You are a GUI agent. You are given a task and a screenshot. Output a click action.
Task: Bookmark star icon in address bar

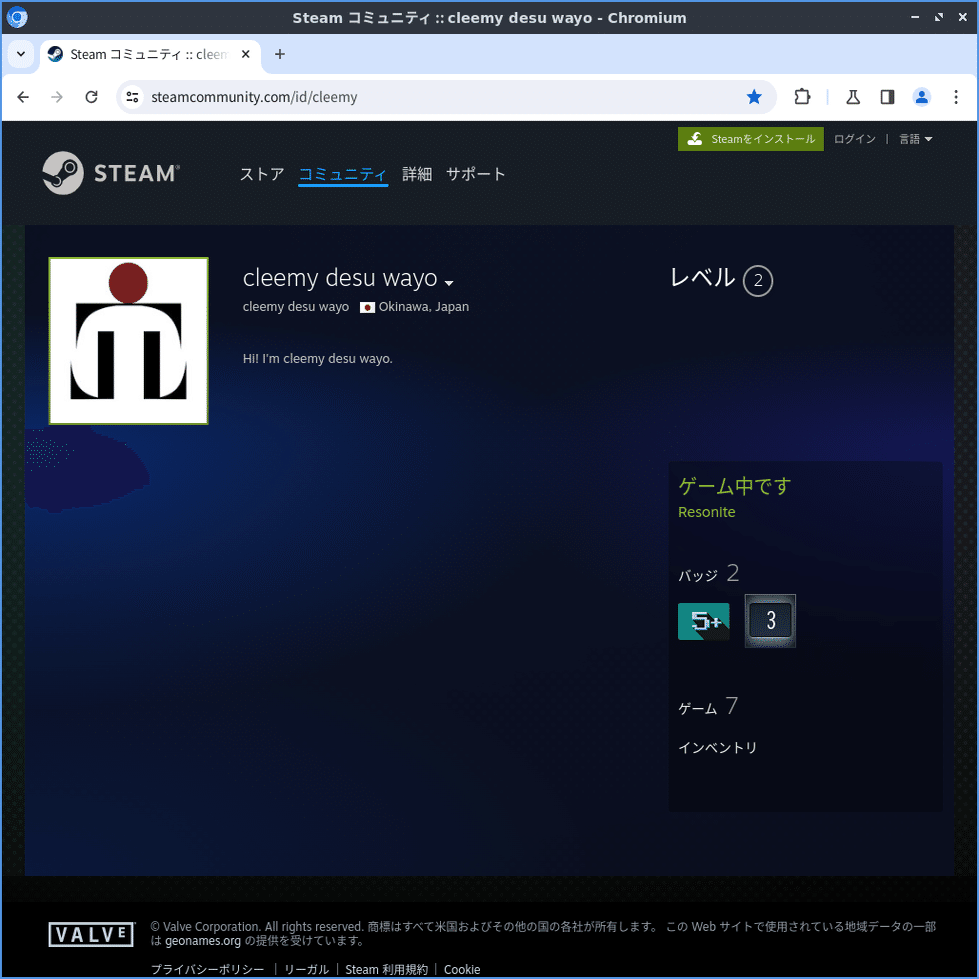(754, 97)
